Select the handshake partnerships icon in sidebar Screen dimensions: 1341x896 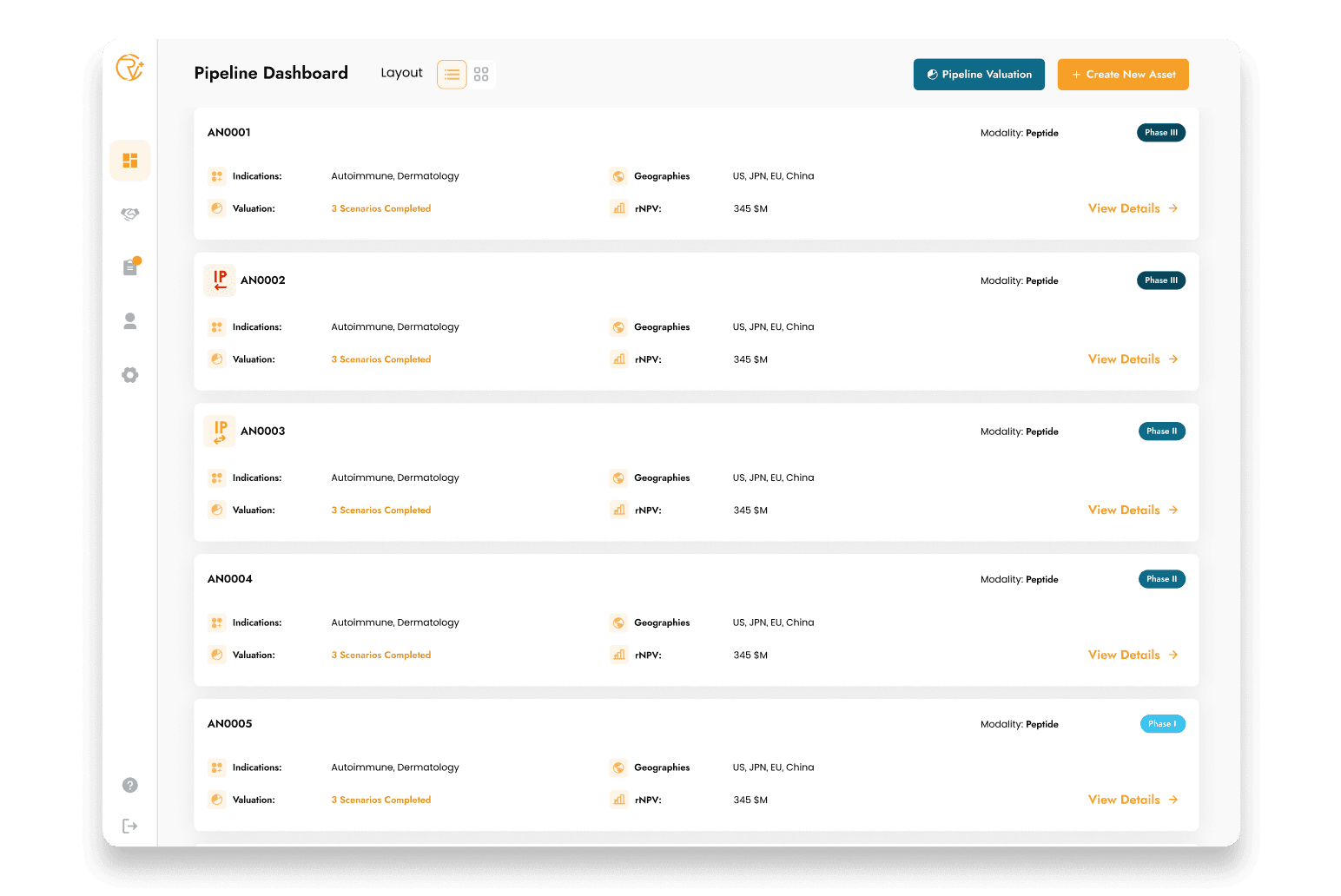pos(129,214)
